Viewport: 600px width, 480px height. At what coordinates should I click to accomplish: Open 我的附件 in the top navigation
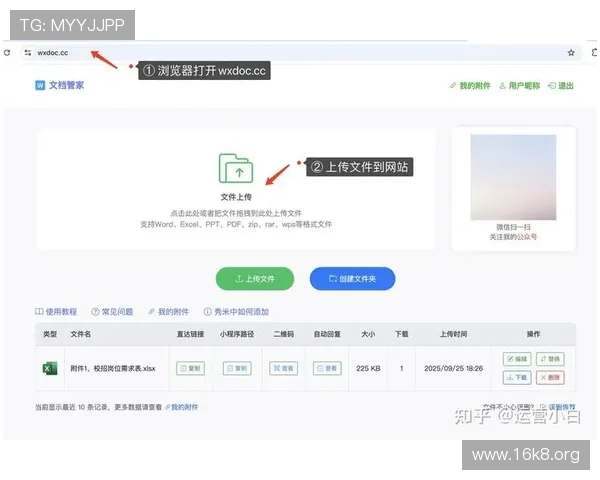470,86
